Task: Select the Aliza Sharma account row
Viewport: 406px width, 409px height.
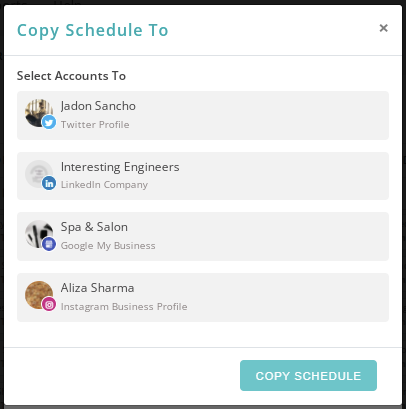Action: pos(203,297)
